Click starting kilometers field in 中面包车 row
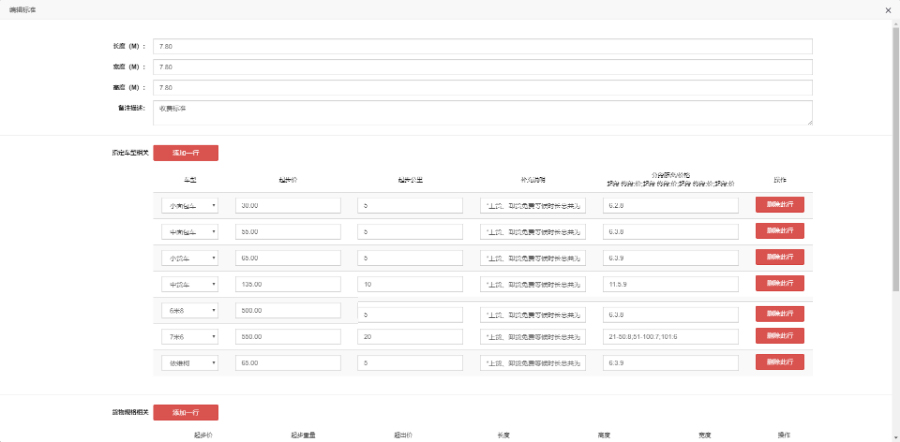Viewport: 900px width, 442px height. point(410,232)
